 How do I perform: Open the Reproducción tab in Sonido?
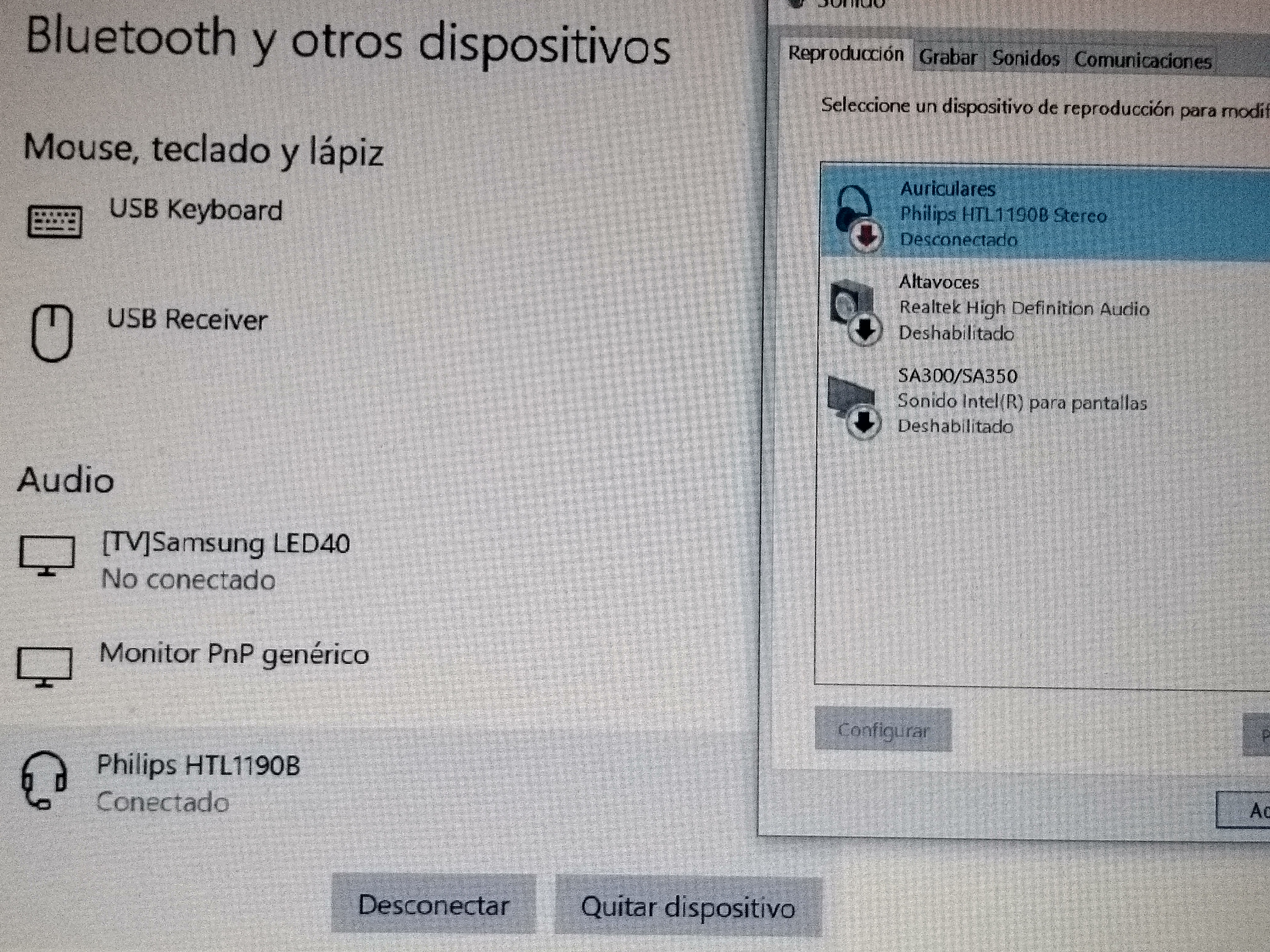pos(846,54)
